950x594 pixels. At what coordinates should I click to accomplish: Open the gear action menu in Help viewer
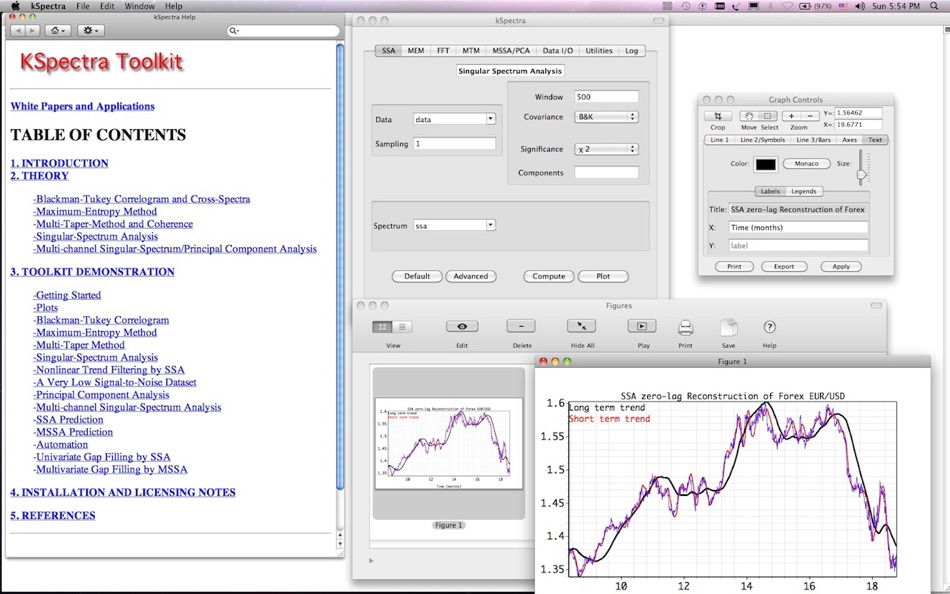pos(90,30)
